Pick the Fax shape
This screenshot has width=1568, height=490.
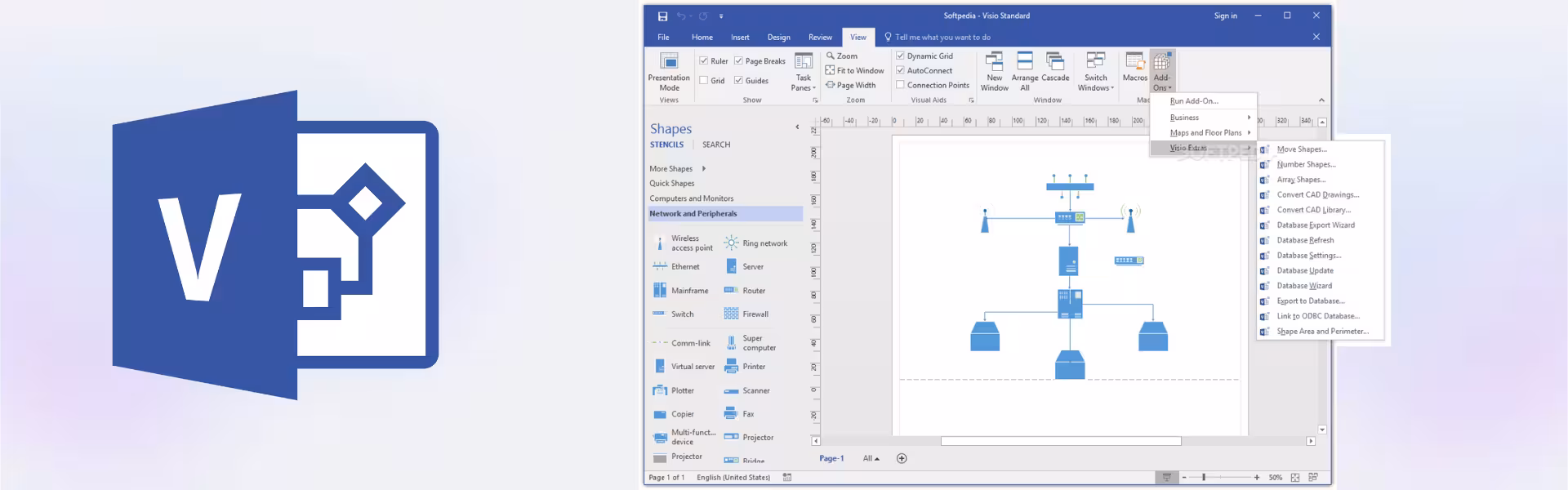(x=739, y=414)
